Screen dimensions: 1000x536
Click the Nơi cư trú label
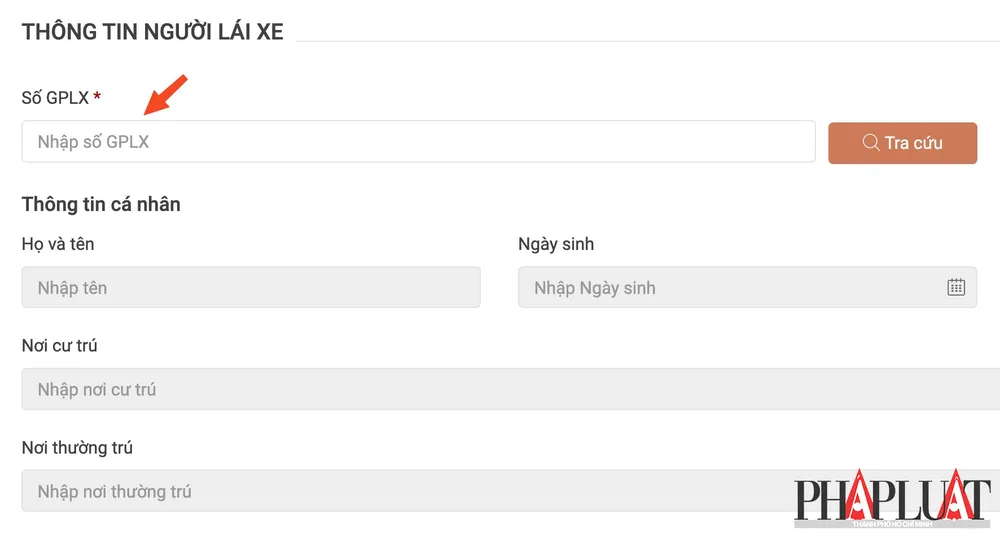(x=60, y=345)
